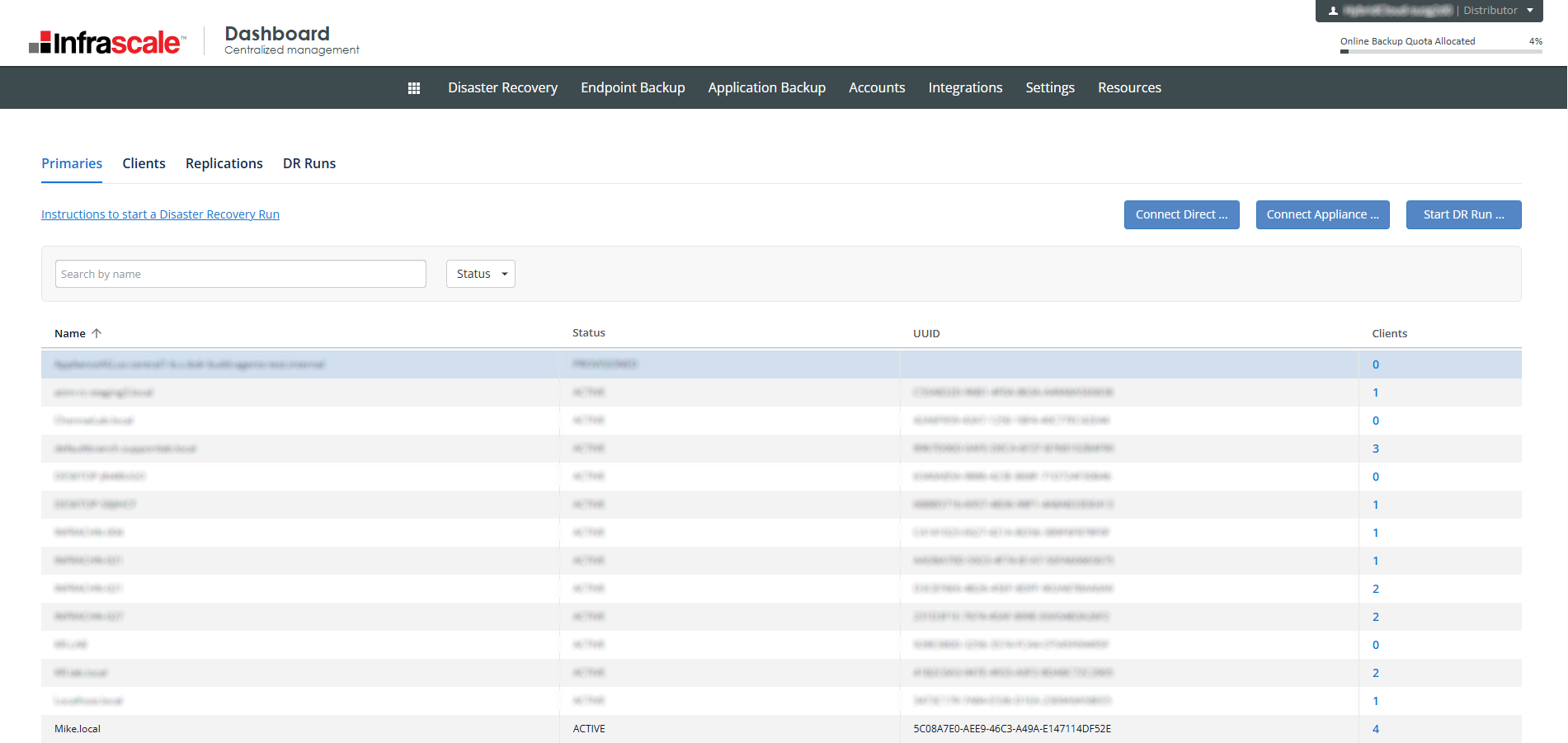Viewport: 1568px width, 743px height.
Task: Open Disaster Recovery Run instructions link
Action: click(x=160, y=214)
